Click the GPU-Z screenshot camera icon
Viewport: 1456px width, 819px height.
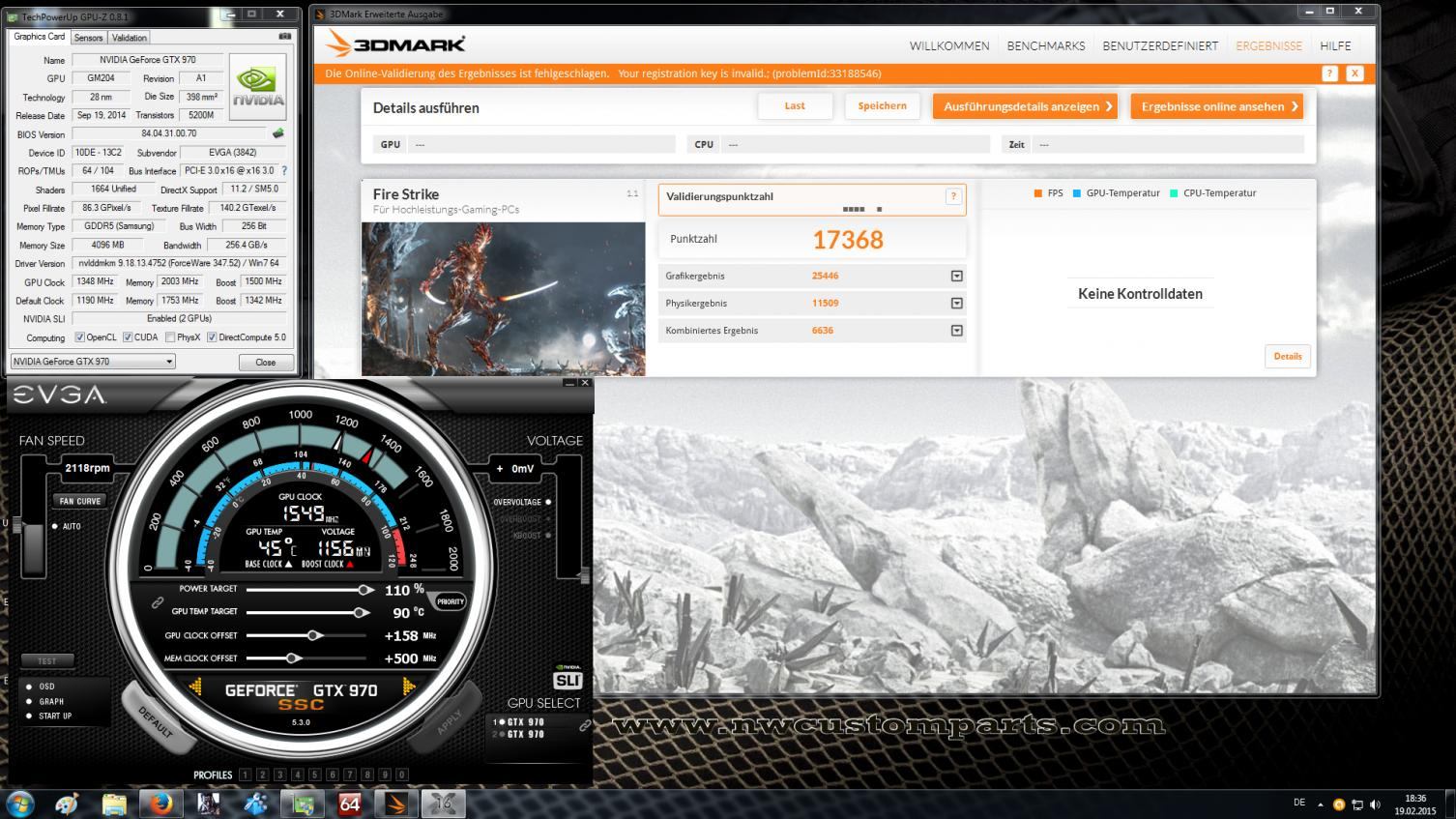(x=285, y=37)
